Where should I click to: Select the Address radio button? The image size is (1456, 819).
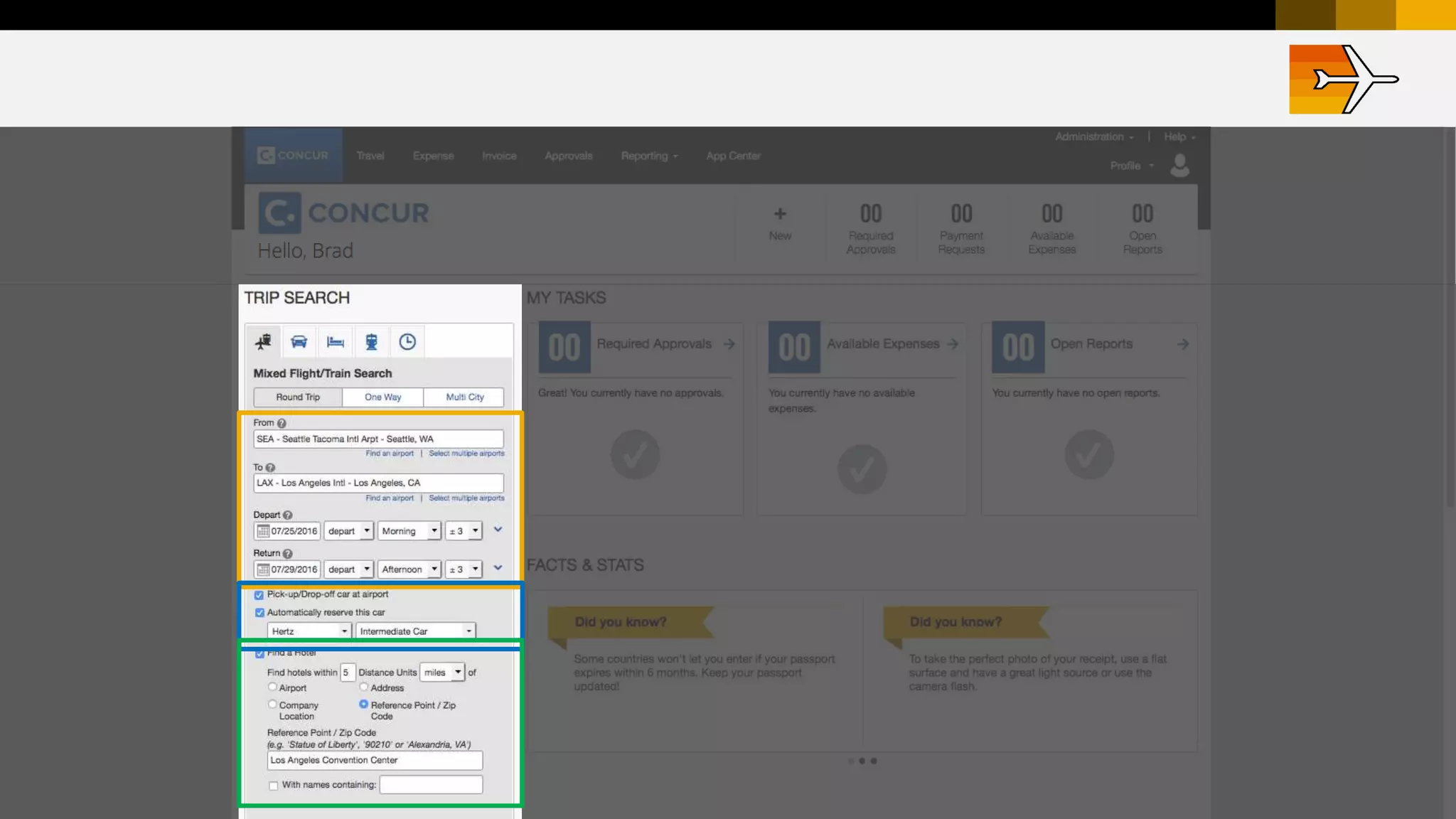pos(364,687)
